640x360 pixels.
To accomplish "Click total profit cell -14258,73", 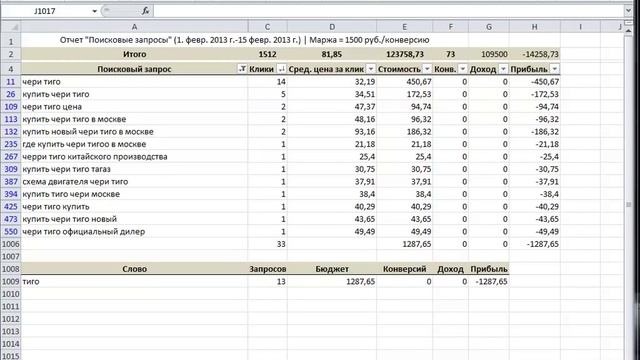I will coord(534,54).
